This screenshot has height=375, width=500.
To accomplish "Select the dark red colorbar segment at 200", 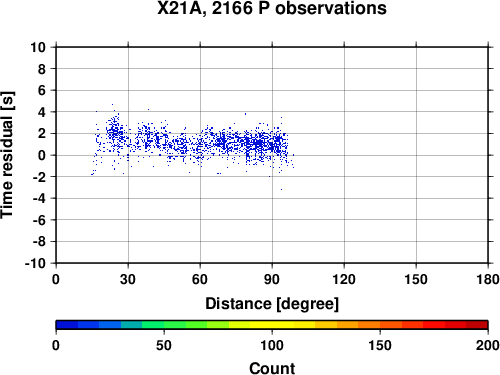I will coord(477,325).
